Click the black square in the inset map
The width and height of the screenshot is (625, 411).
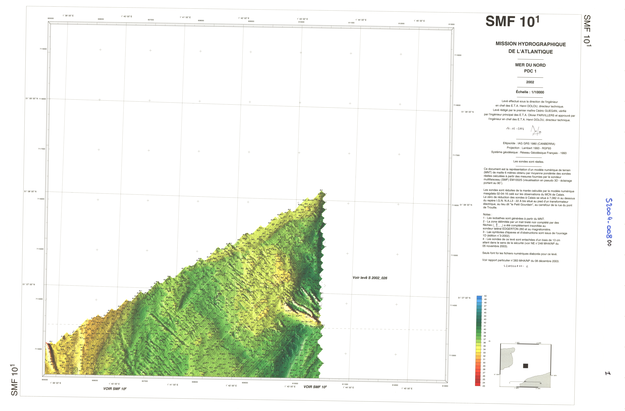(526, 367)
